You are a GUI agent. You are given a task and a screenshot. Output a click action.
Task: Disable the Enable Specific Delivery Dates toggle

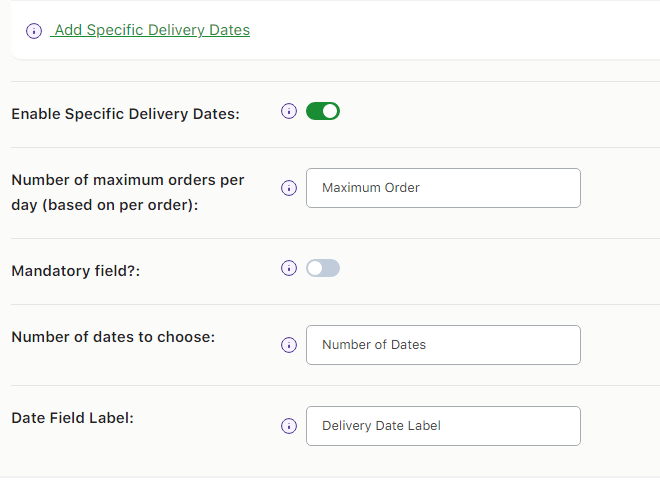tap(323, 111)
